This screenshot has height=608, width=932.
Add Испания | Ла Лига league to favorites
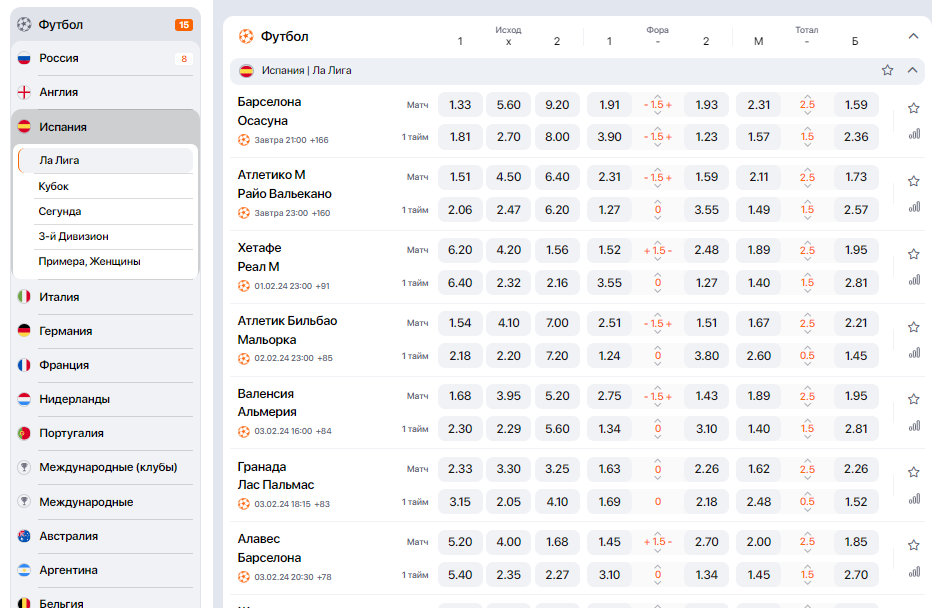[887, 70]
